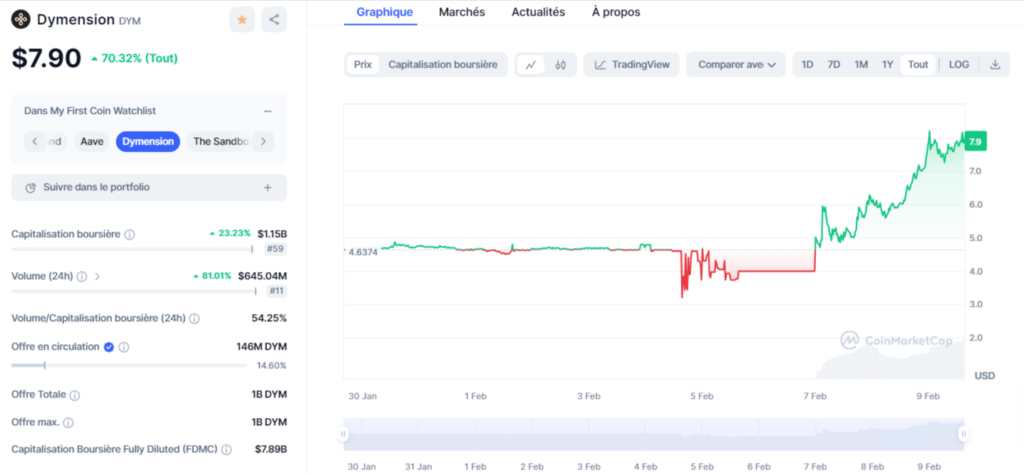Click verified badge next to Offre en circulation
Image resolution: width=1024 pixels, height=473 pixels.
109,347
